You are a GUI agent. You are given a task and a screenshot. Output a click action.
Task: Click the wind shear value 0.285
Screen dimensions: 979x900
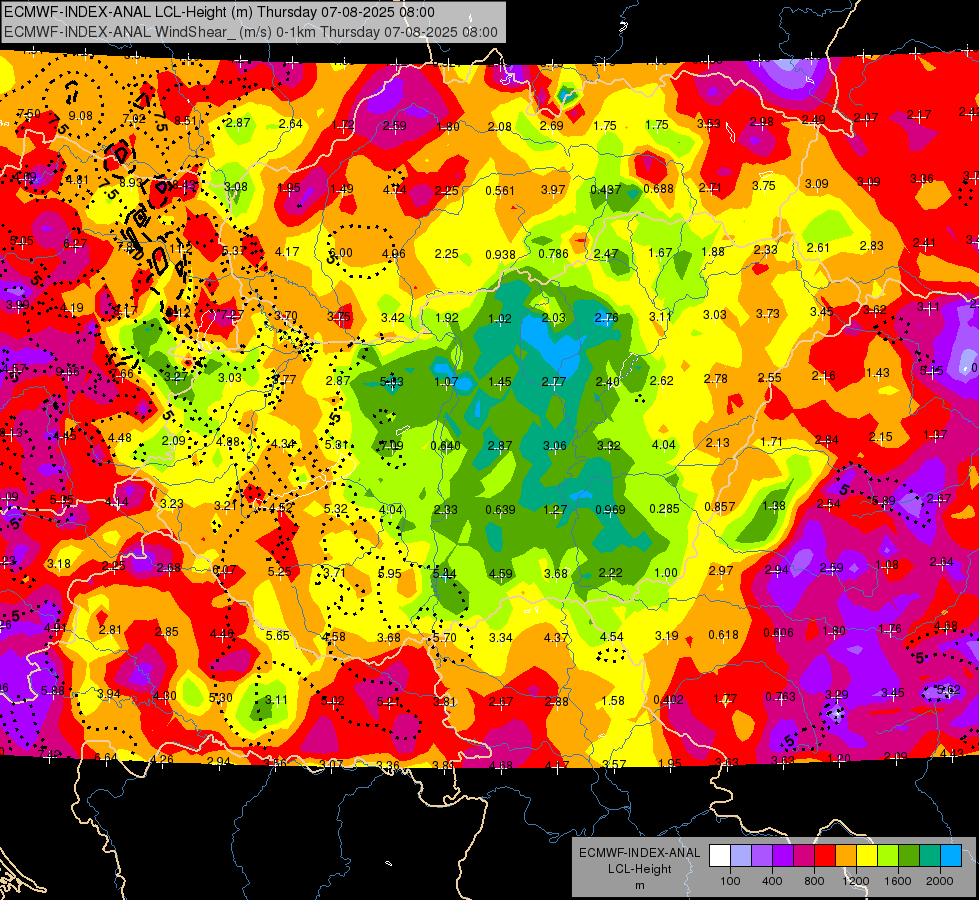tap(664, 509)
